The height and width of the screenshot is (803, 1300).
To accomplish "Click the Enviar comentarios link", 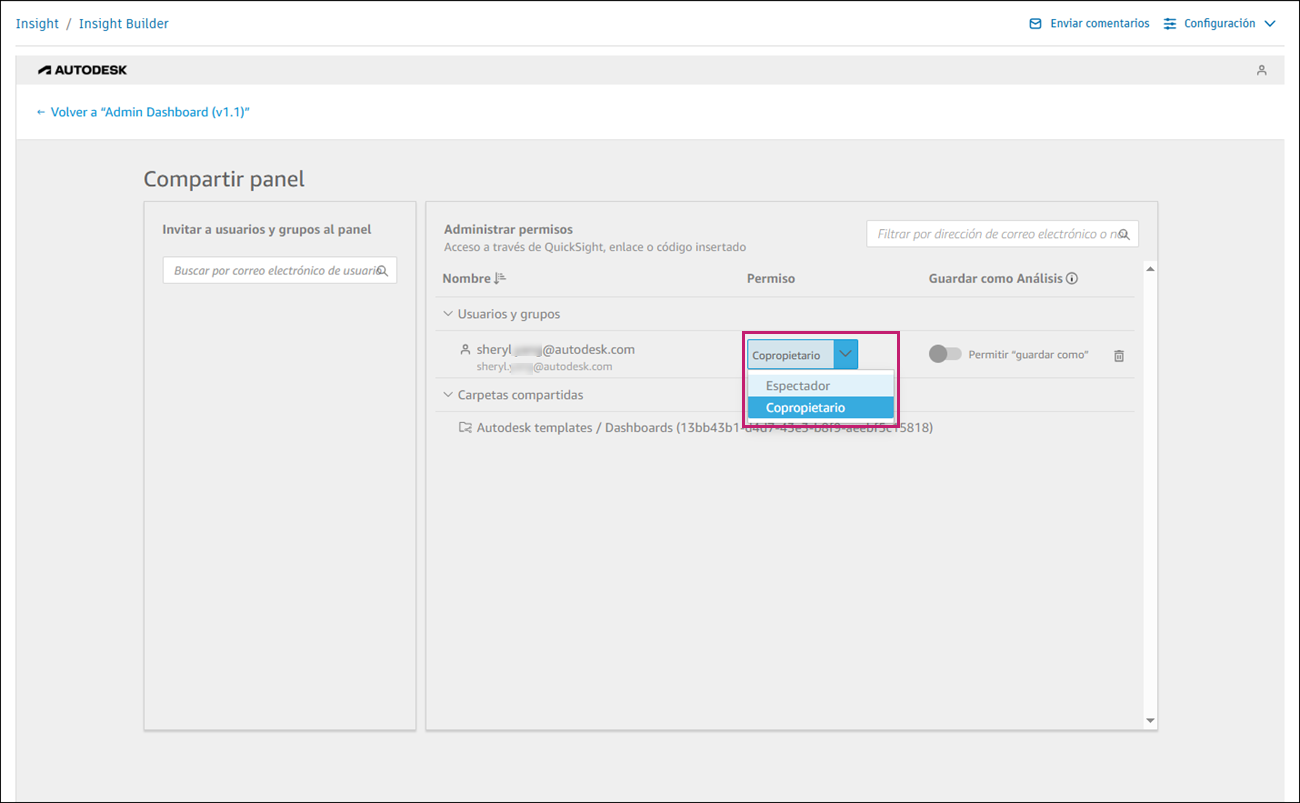I will coord(1099,24).
